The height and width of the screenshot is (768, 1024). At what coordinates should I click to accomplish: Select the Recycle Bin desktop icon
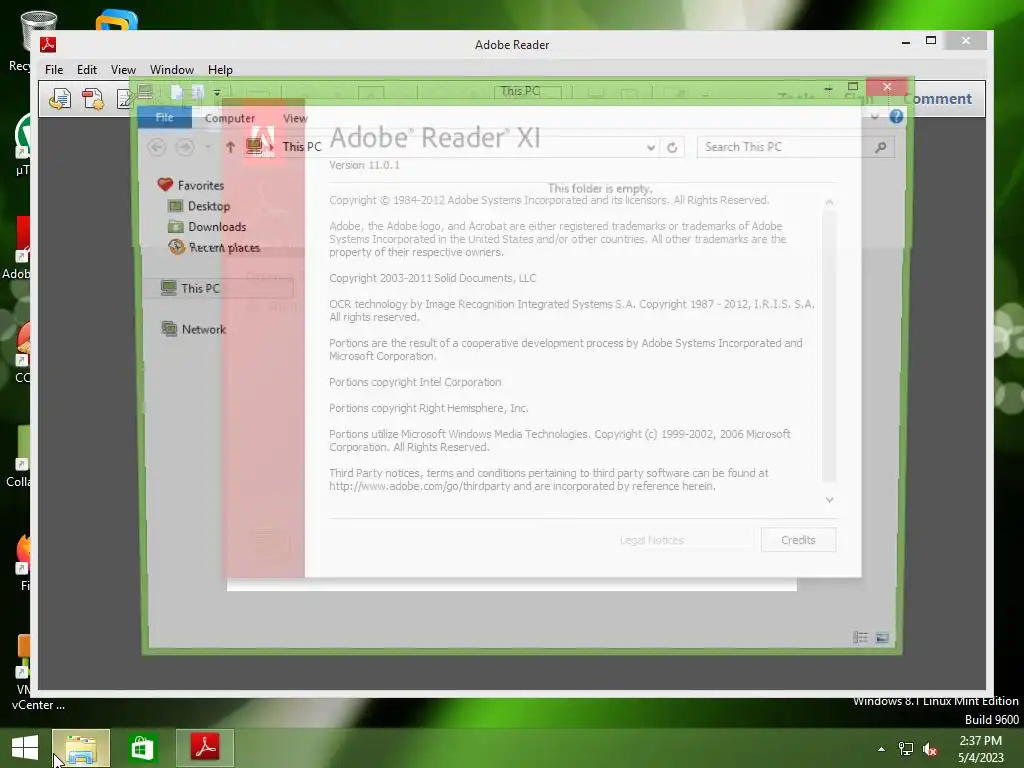[x=26, y=40]
